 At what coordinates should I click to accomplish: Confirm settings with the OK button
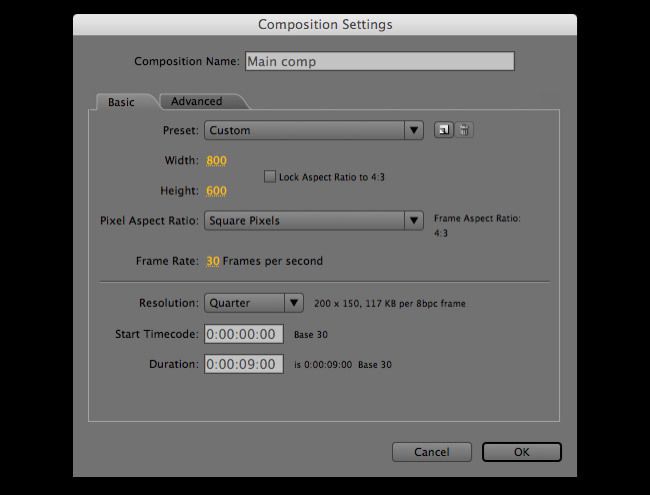pyautogui.click(x=521, y=451)
